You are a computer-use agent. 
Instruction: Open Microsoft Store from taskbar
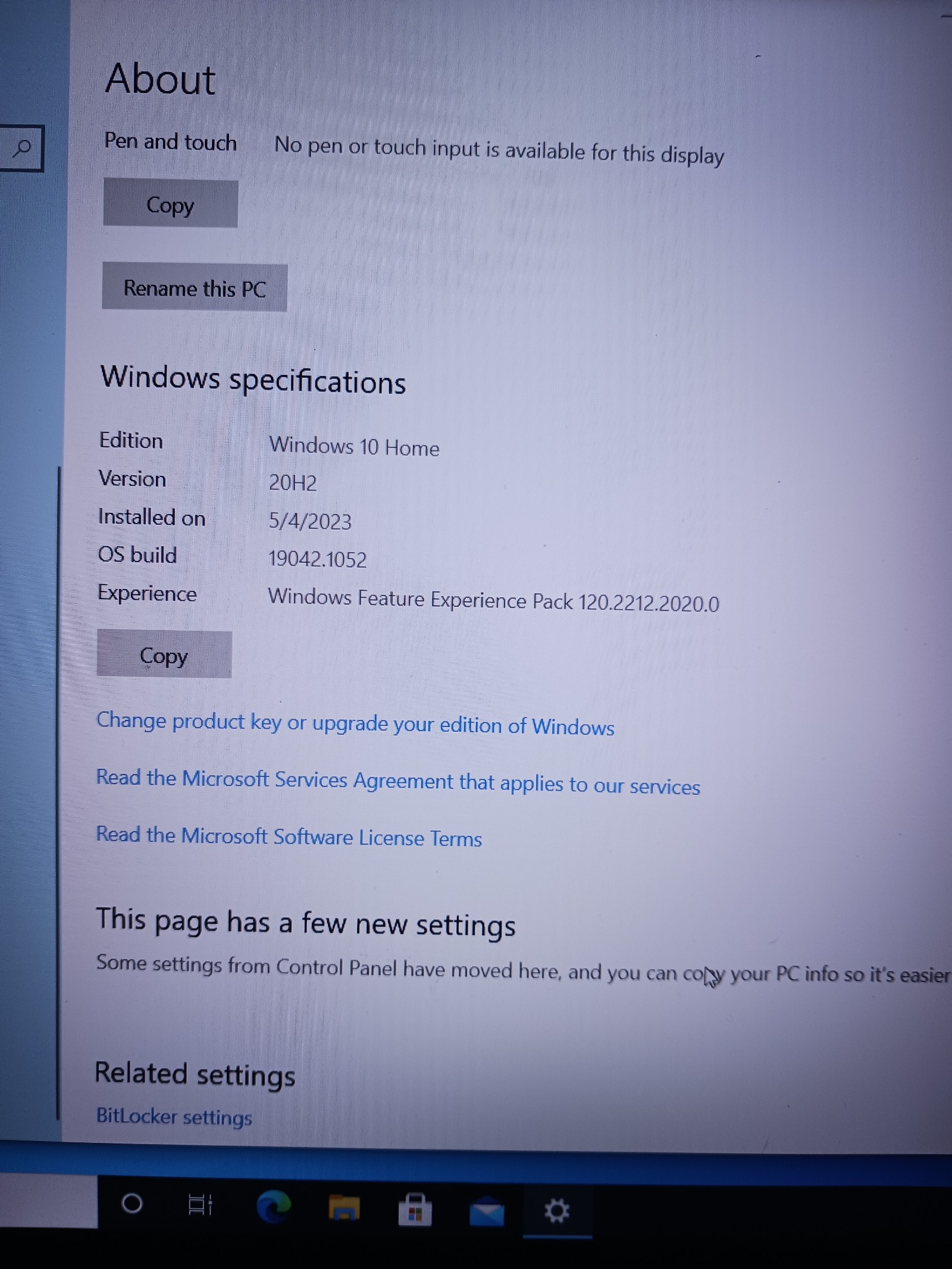(x=415, y=1210)
